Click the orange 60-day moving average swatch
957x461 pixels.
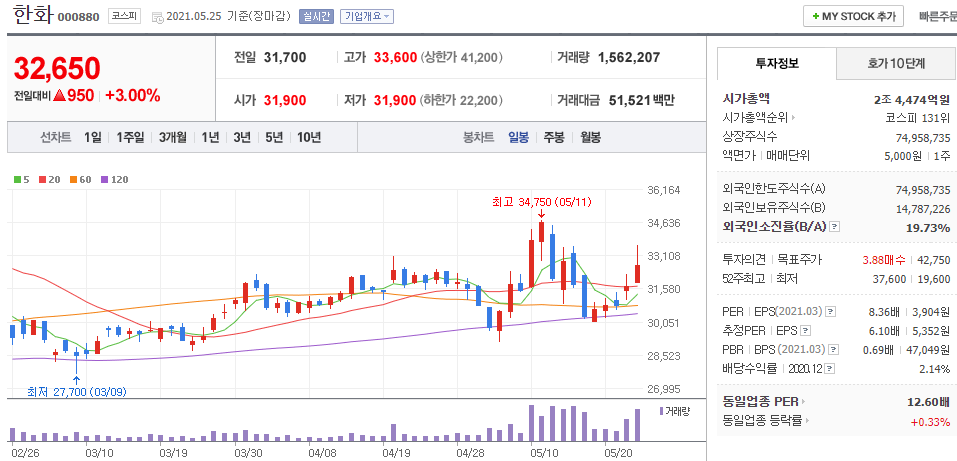(73, 180)
